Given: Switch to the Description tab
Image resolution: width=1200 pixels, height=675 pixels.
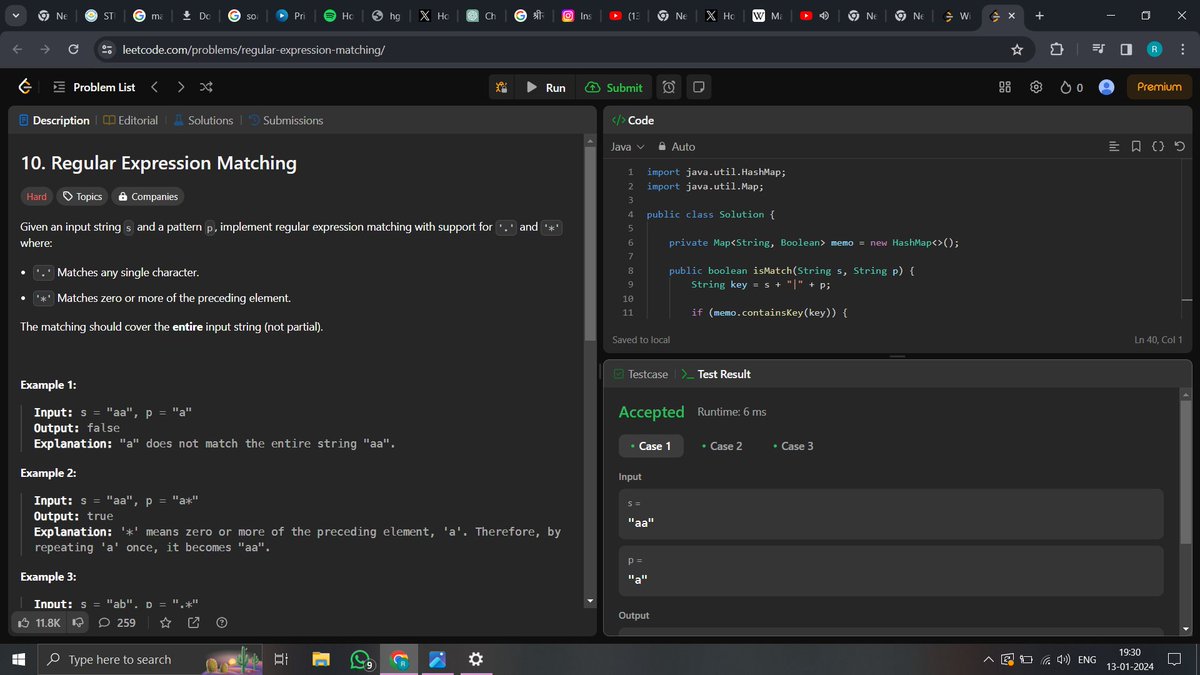Looking at the screenshot, I should [x=54, y=120].
